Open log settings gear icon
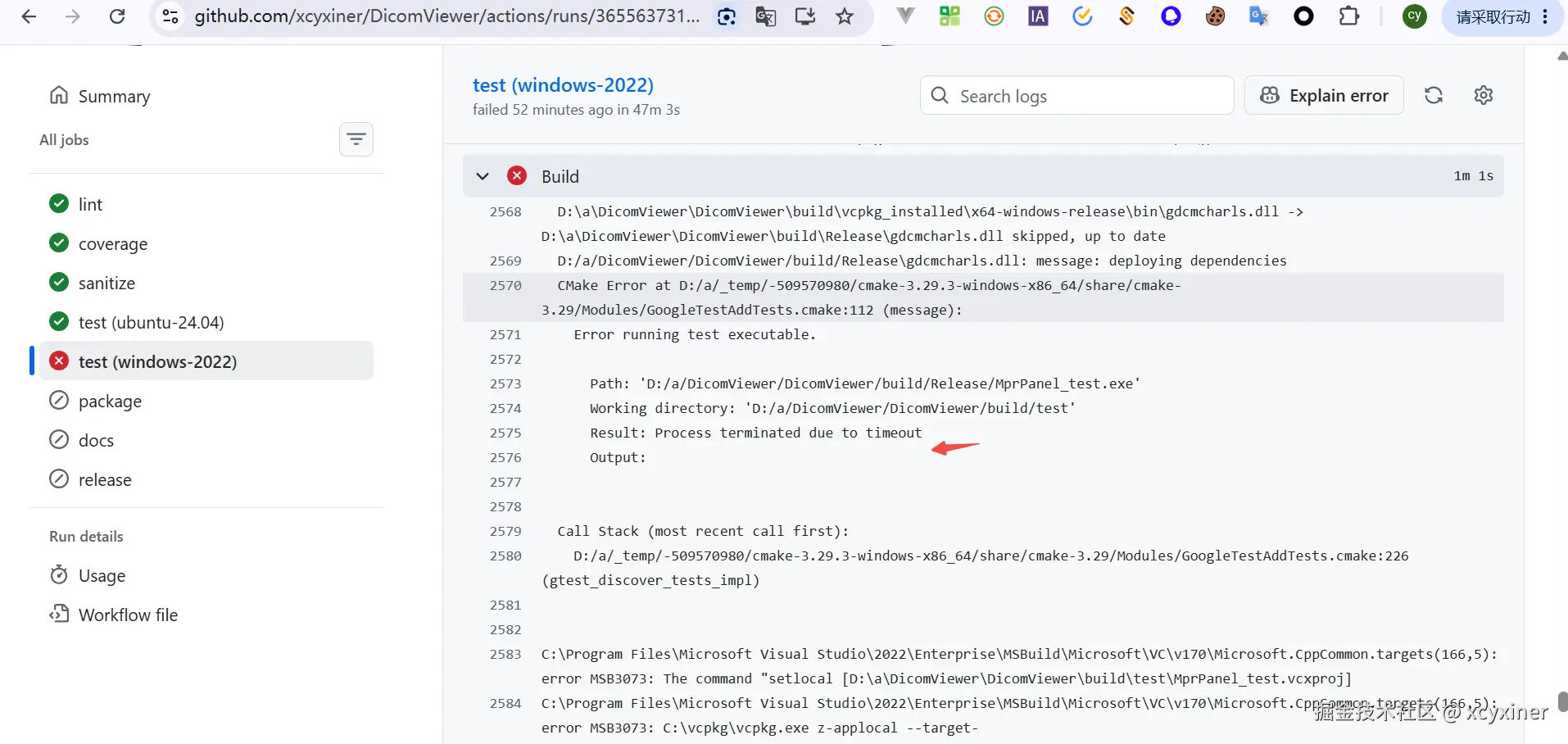The height and width of the screenshot is (744, 1568). pos(1484,96)
